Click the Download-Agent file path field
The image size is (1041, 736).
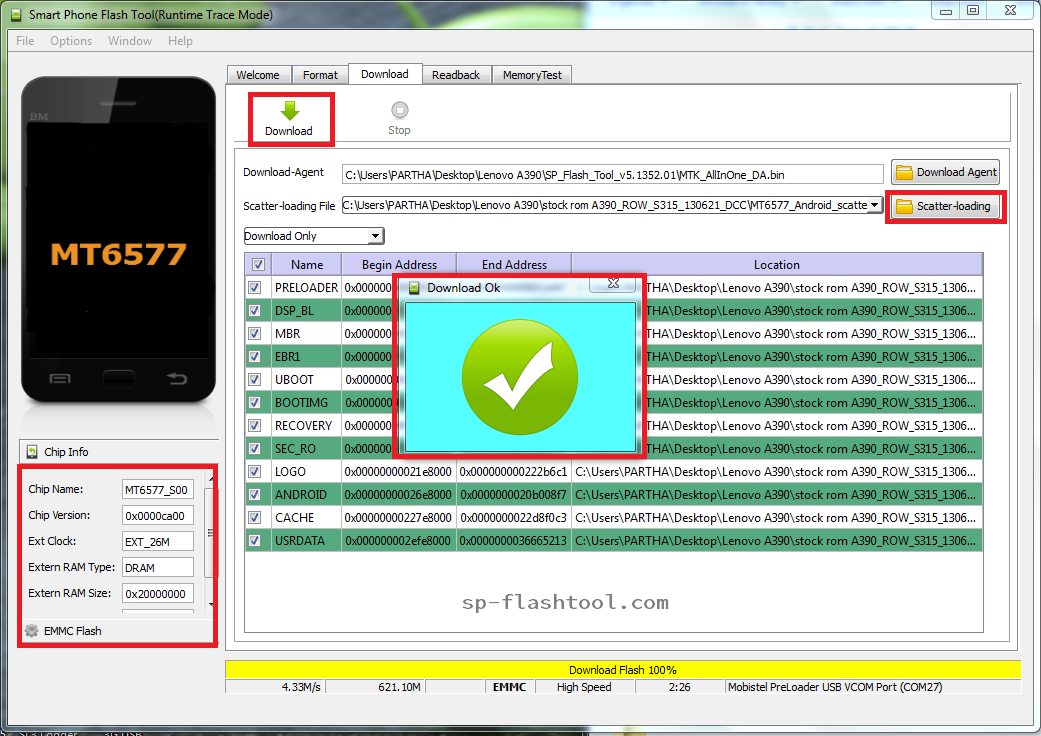(610, 171)
